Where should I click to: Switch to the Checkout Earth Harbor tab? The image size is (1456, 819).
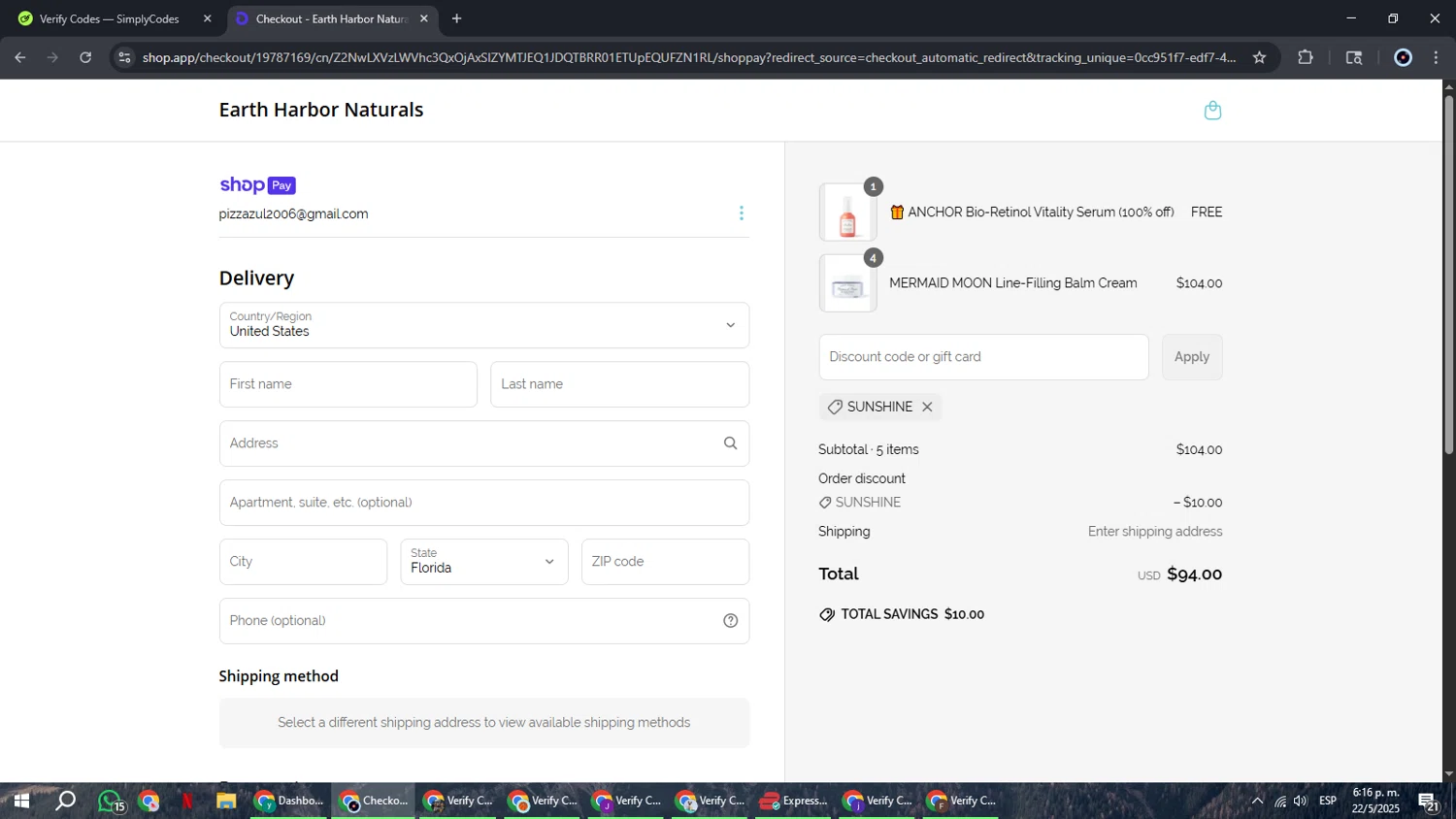[330, 18]
